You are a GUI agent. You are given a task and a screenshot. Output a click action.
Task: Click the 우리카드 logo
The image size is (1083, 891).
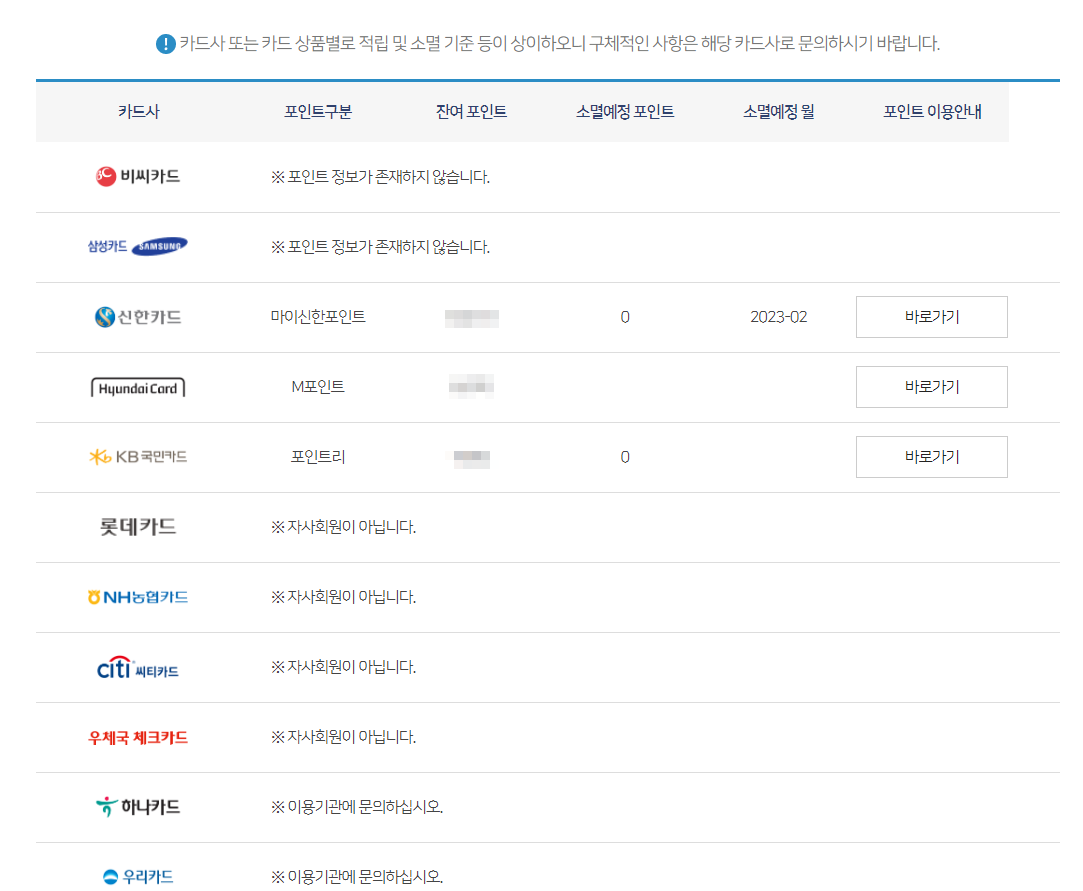pos(138,877)
